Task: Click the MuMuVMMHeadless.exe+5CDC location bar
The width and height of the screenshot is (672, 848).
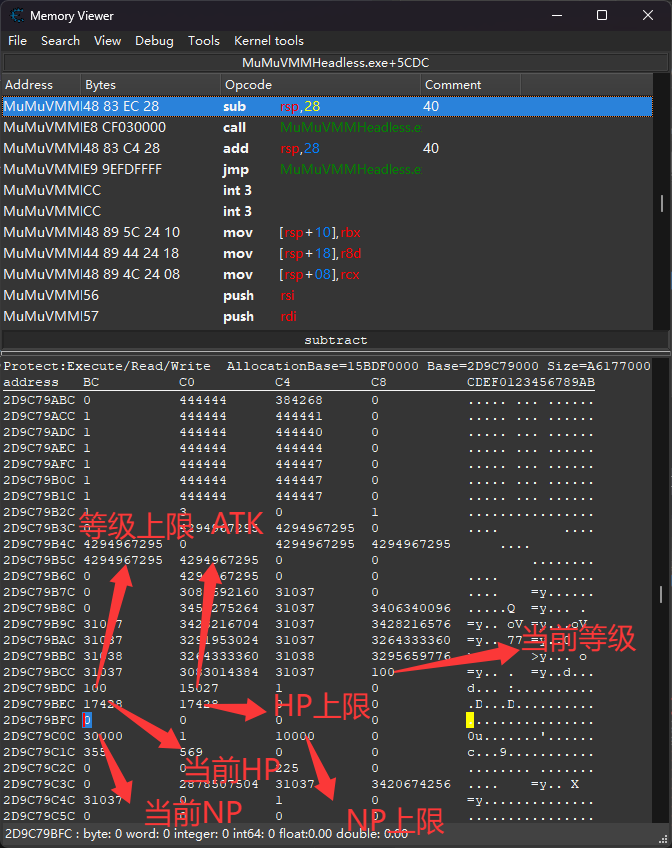Action: (335, 63)
